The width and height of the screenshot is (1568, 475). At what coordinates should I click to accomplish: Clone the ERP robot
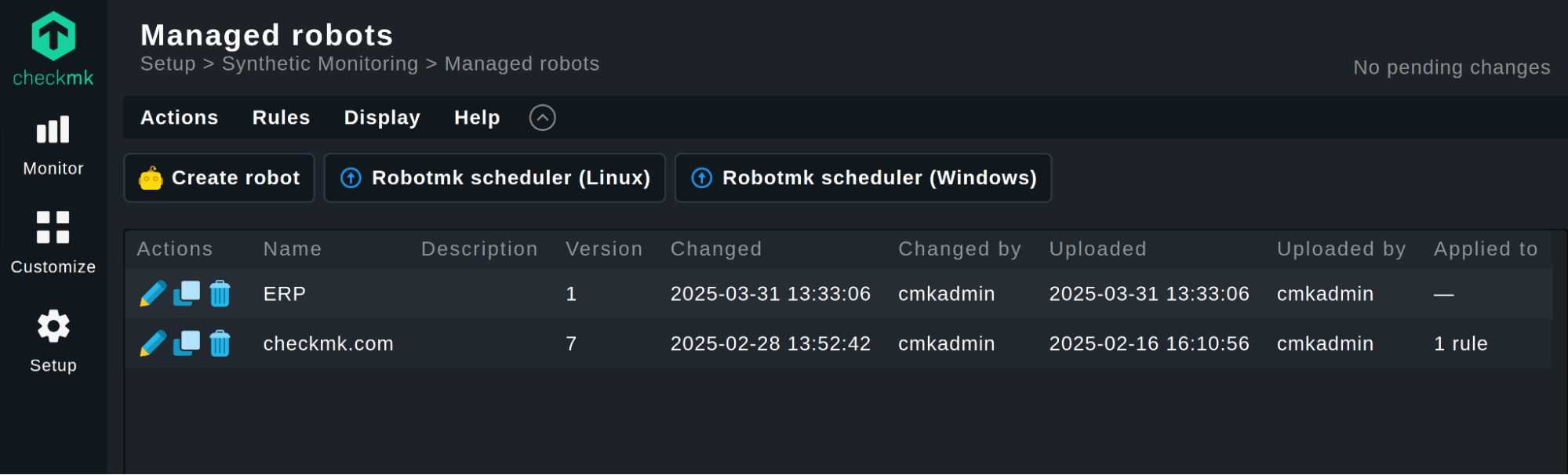pos(187,294)
